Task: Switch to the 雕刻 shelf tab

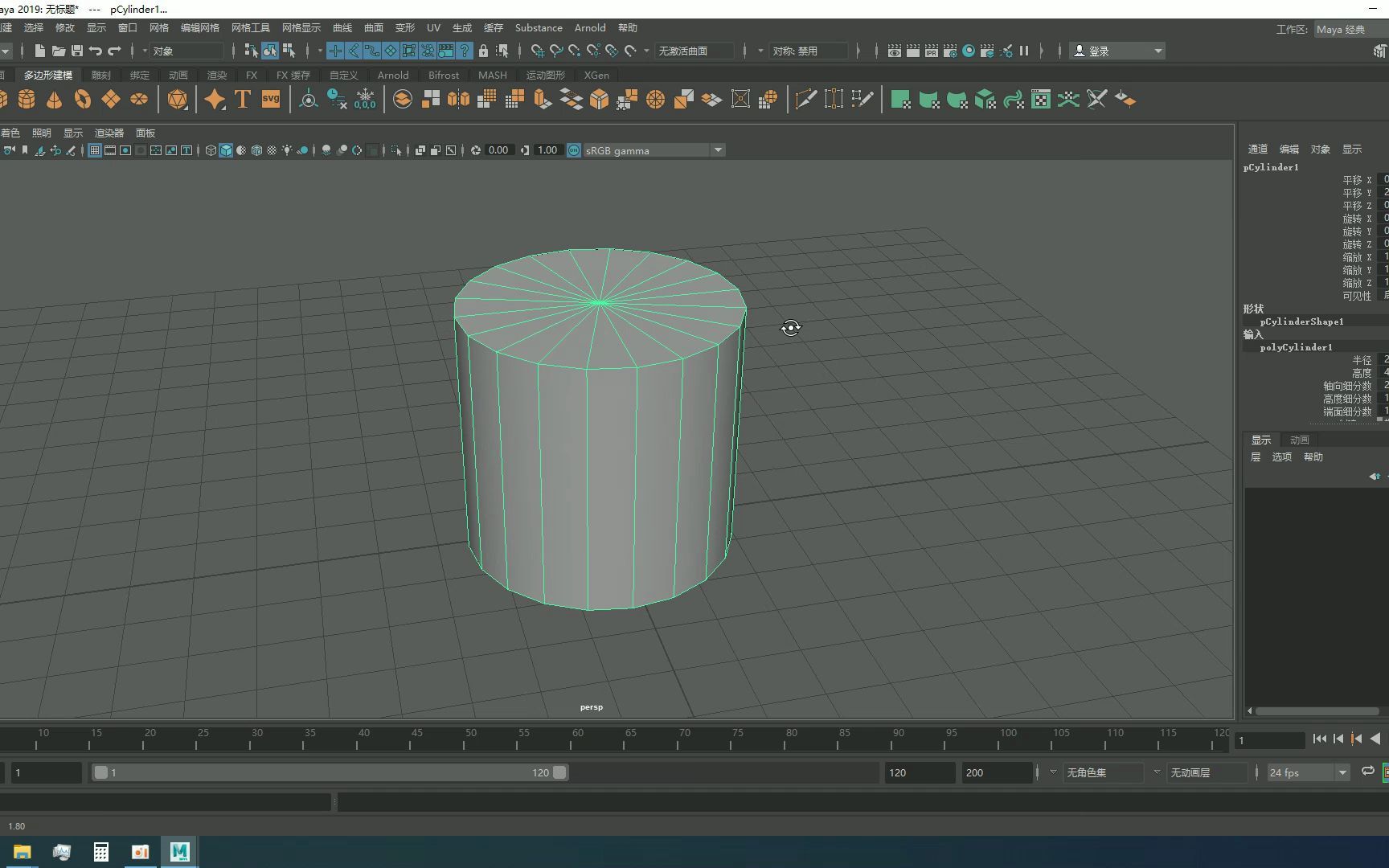Action: click(101, 75)
